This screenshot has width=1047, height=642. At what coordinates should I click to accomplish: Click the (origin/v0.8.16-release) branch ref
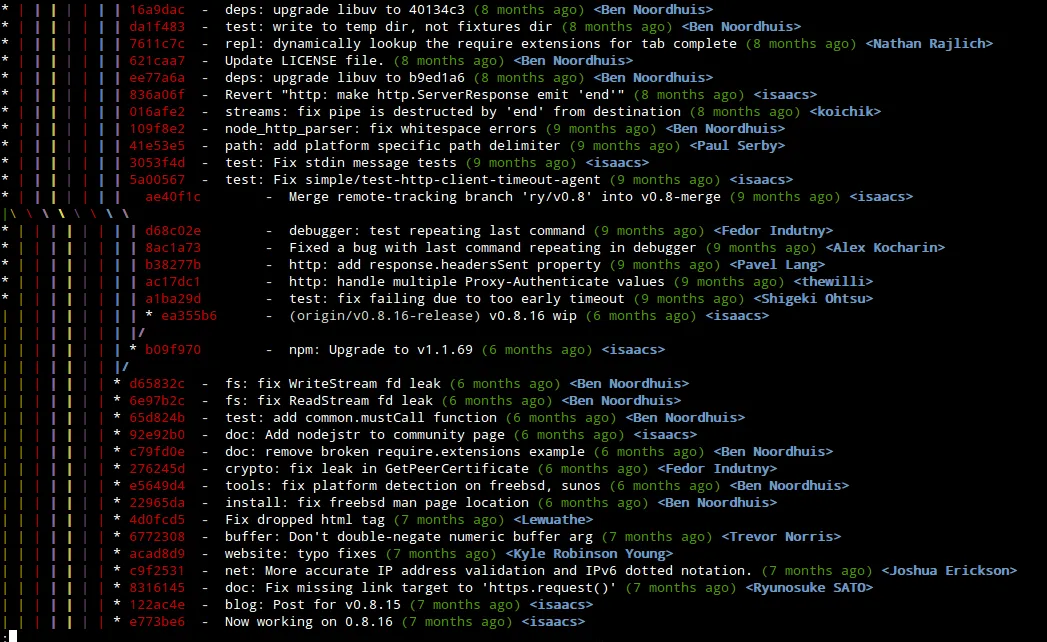pos(385,316)
